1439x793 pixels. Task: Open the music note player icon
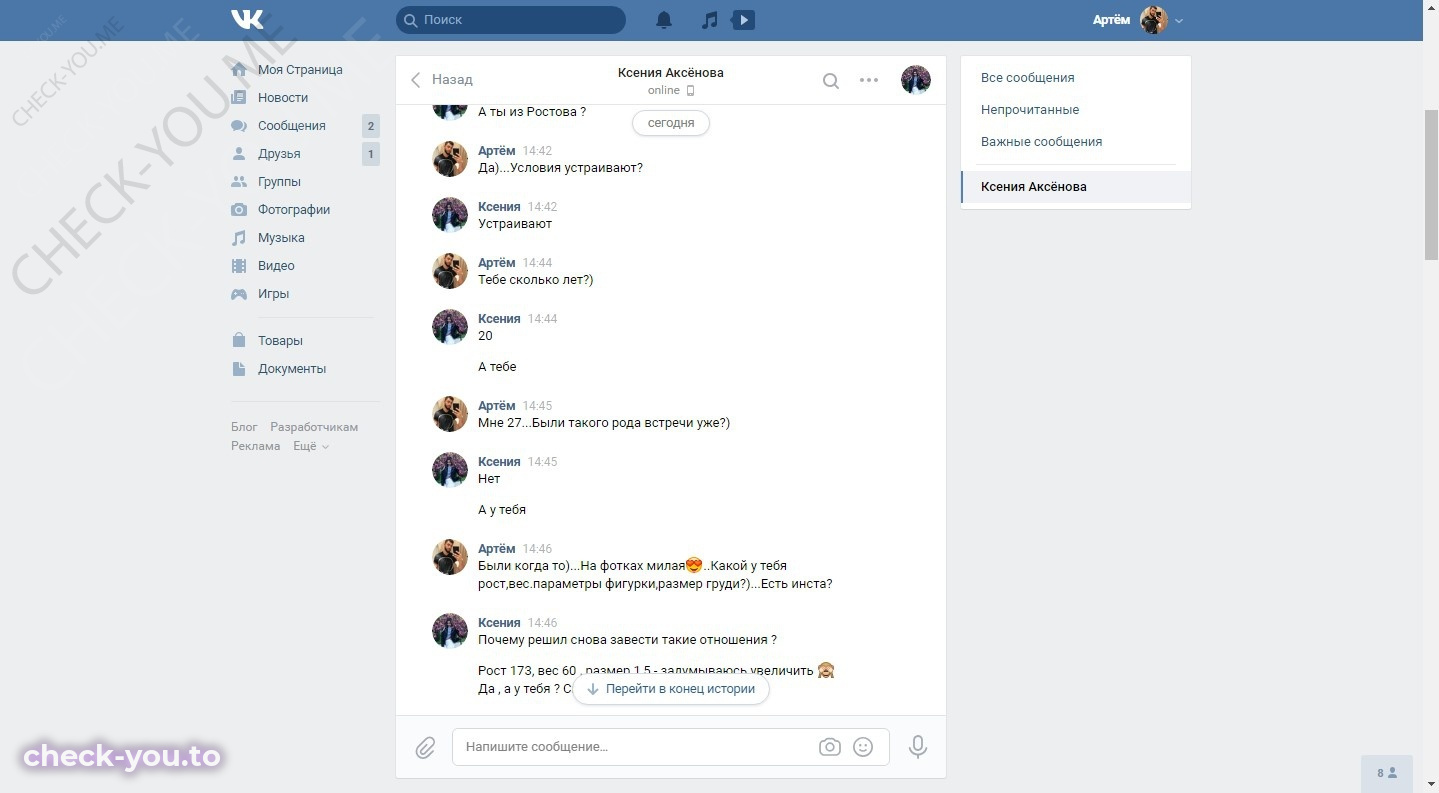[709, 20]
